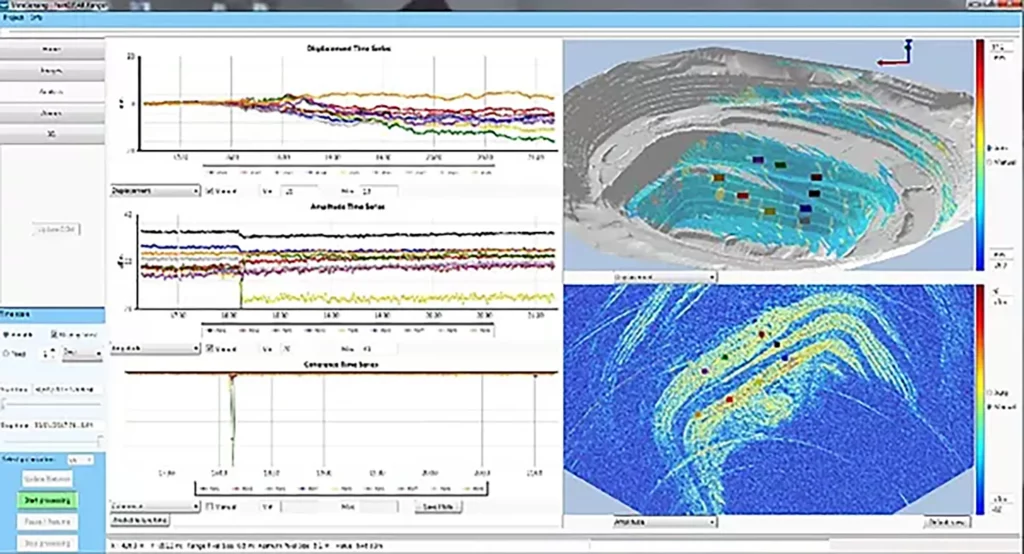Click the dark green point marker in 3D view

point(780,165)
